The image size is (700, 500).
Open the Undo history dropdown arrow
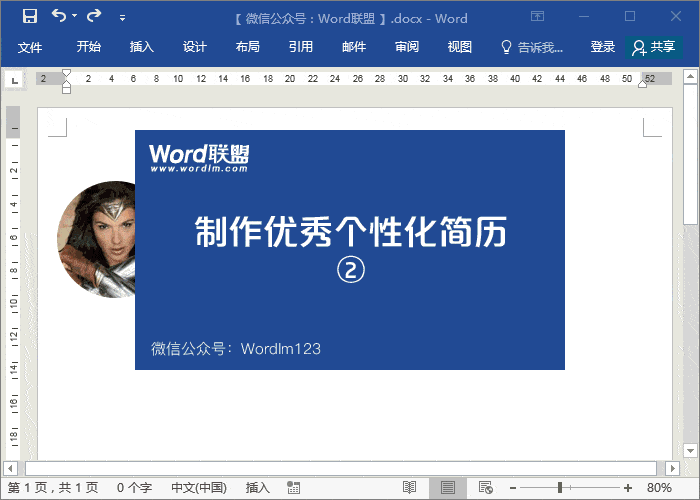tap(75, 16)
